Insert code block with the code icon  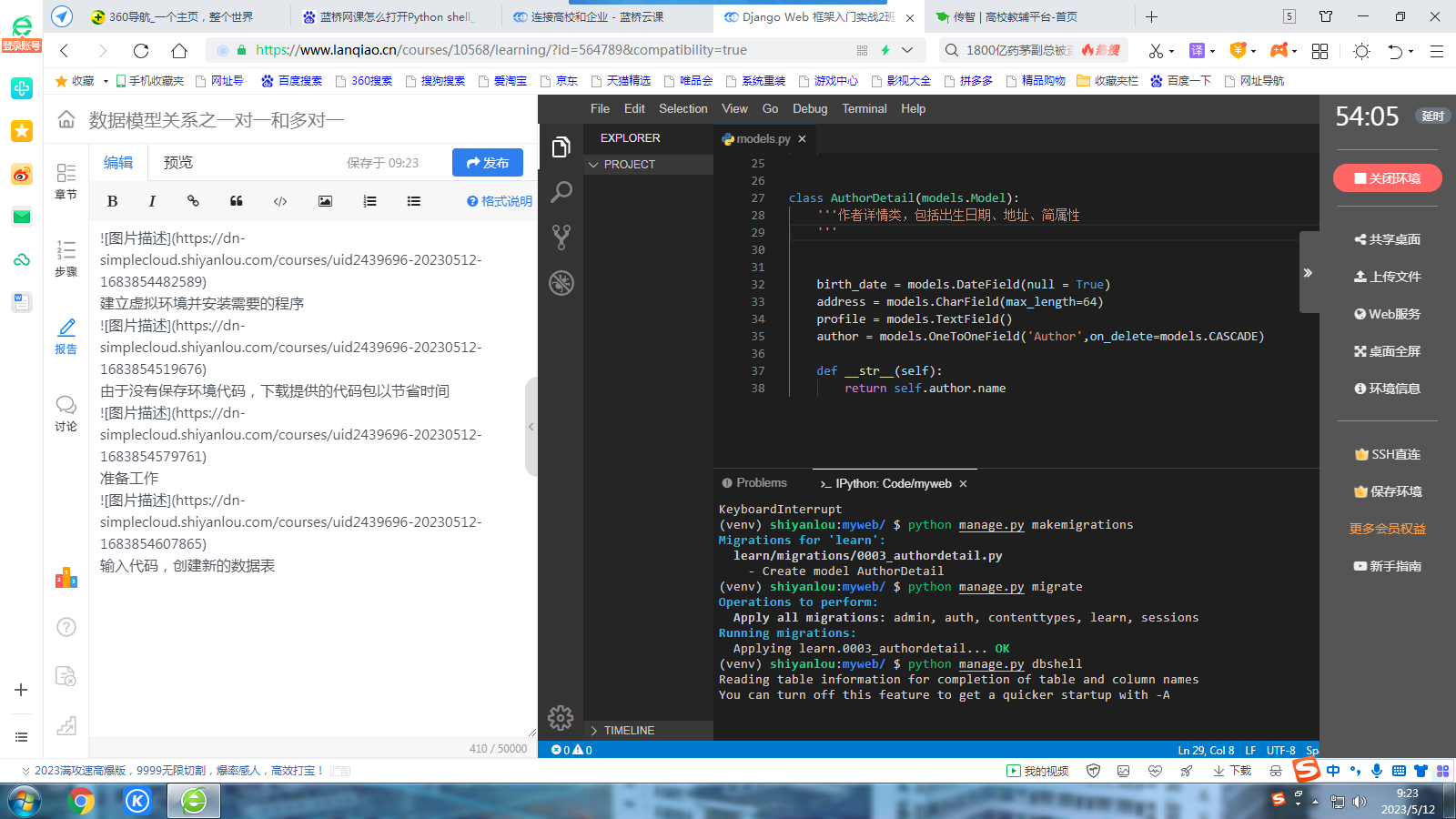point(280,201)
